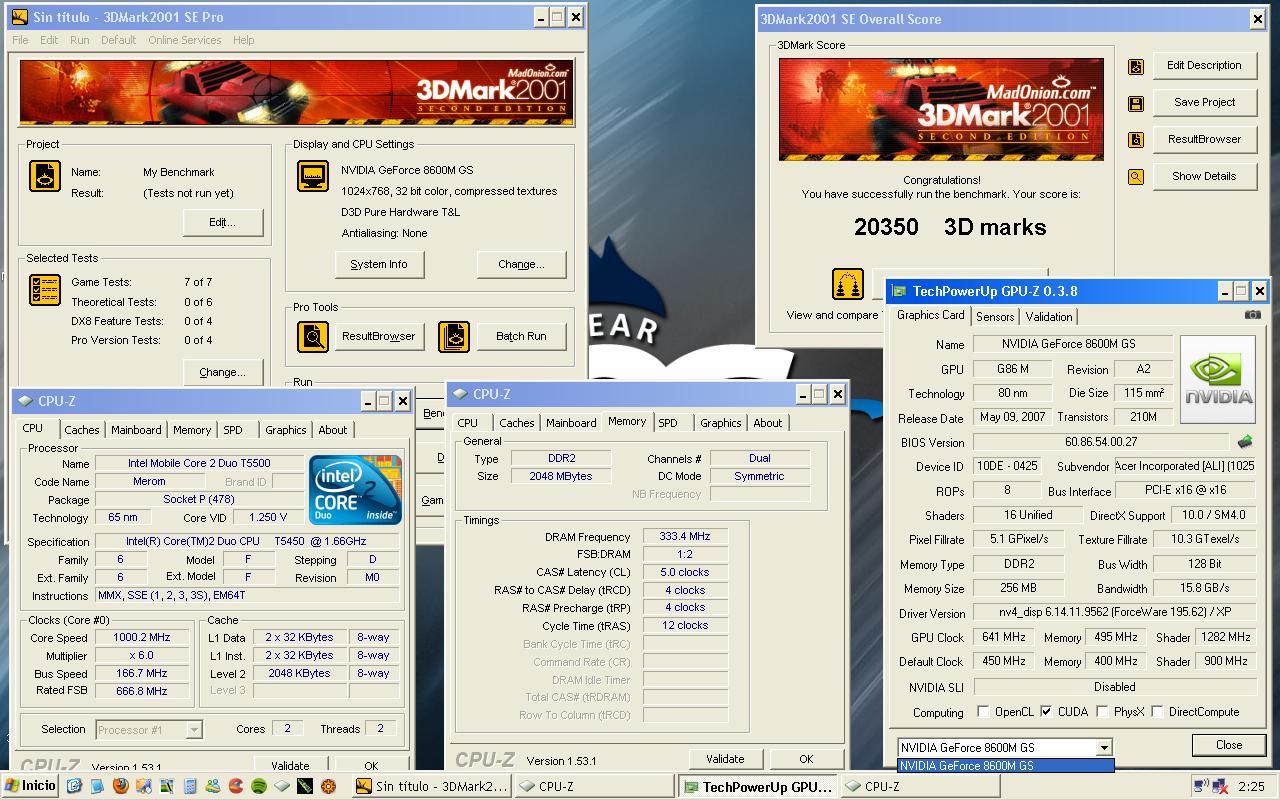Viewport: 1280px width, 800px height.
Task: Click the ResultBrowser icon in Overall Score window
Action: click(1136, 140)
